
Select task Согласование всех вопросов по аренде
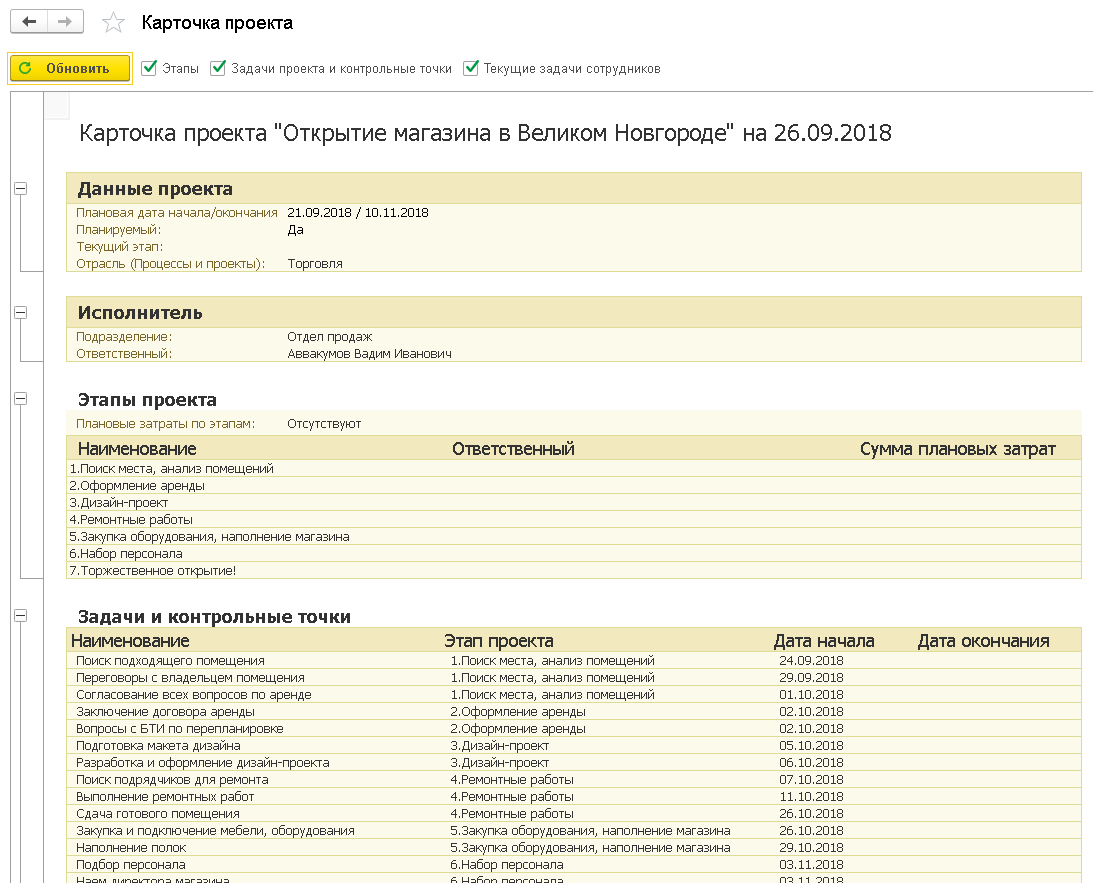click(194, 695)
